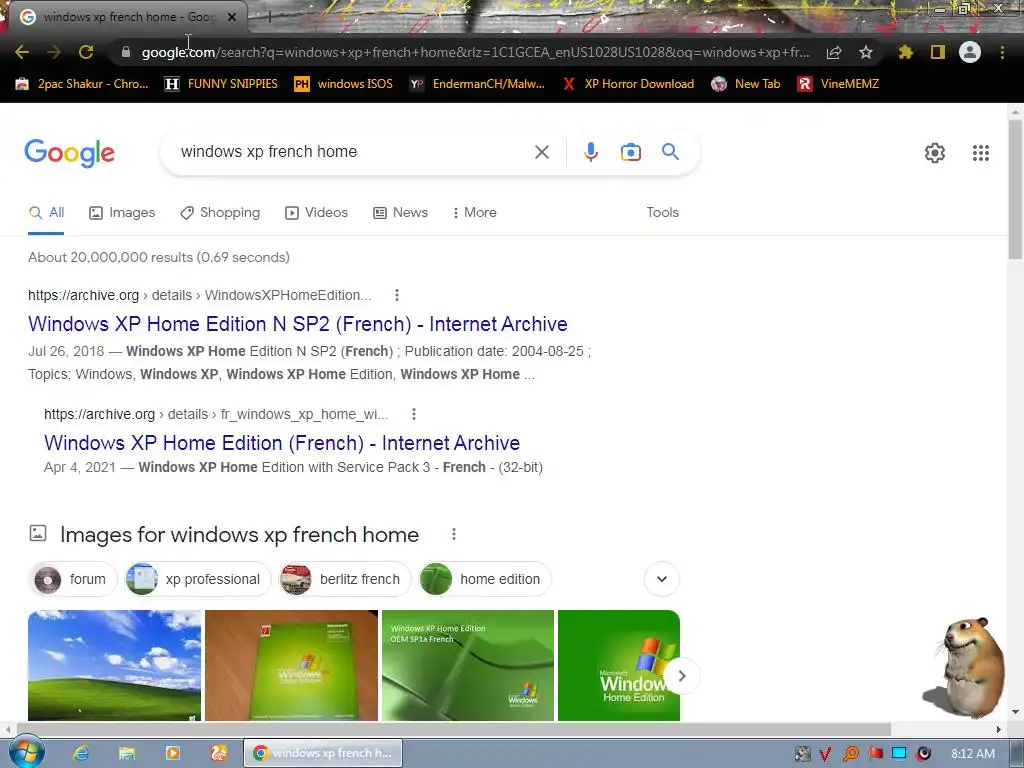Open Google quick settings gear
This screenshot has height=768, width=1024.
pos(935,153)
